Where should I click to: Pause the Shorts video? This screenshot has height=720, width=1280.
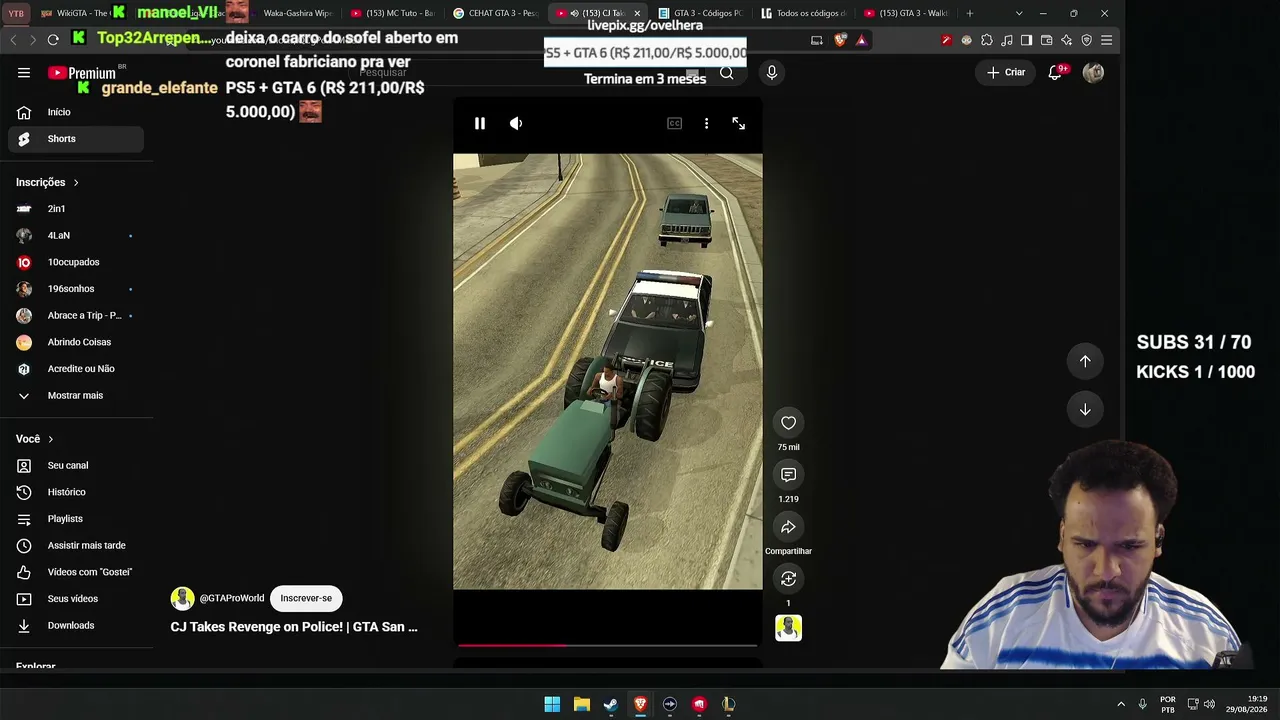[x=480, y=124]
